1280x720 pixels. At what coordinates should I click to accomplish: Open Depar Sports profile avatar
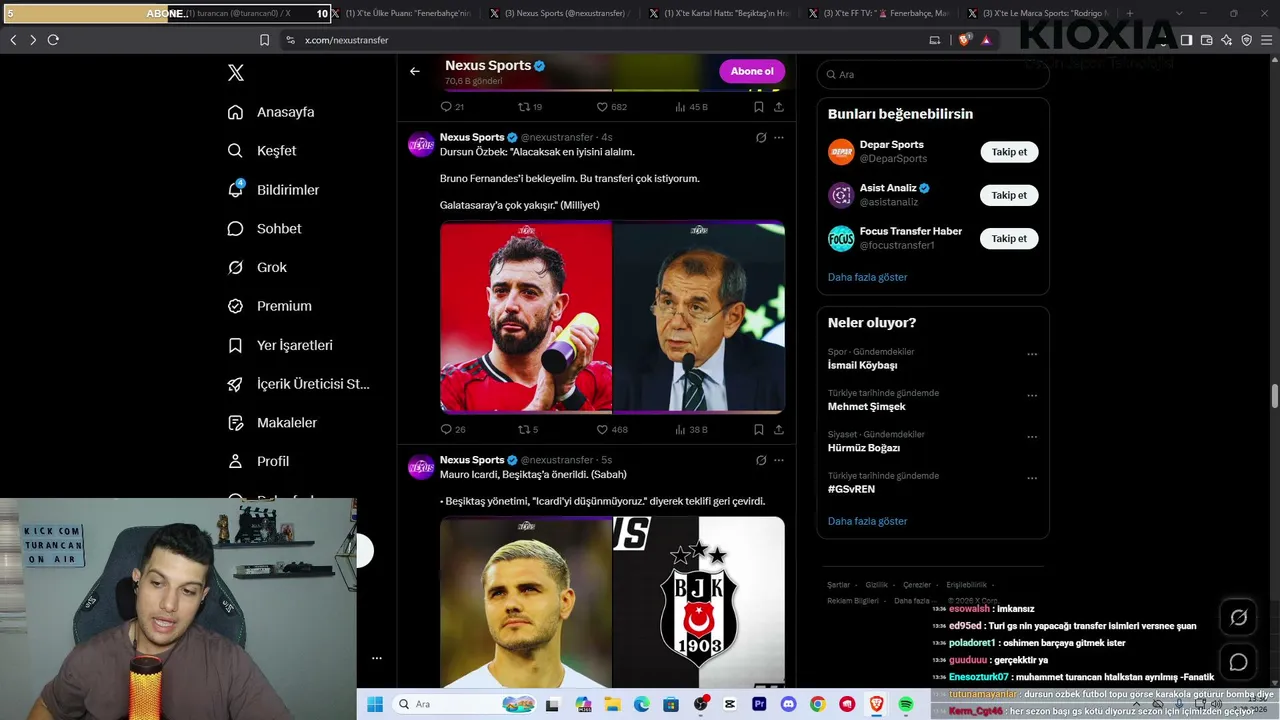[x=841, y=152]
